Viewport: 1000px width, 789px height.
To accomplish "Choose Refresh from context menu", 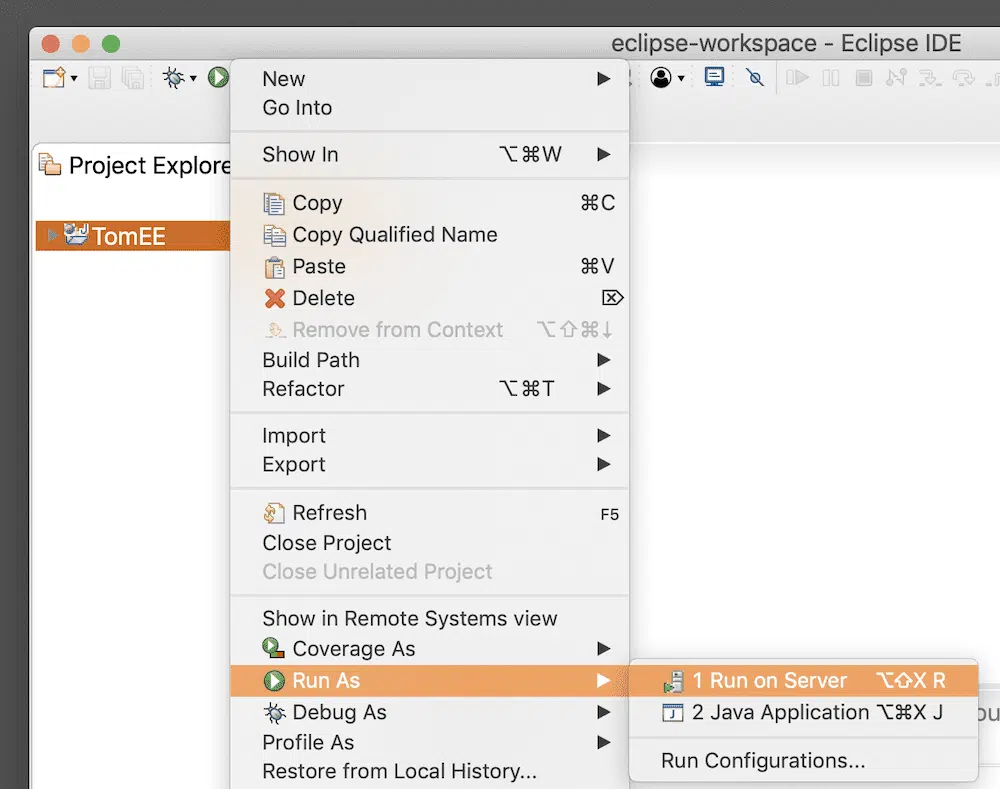I will click(x=329, y=513).
